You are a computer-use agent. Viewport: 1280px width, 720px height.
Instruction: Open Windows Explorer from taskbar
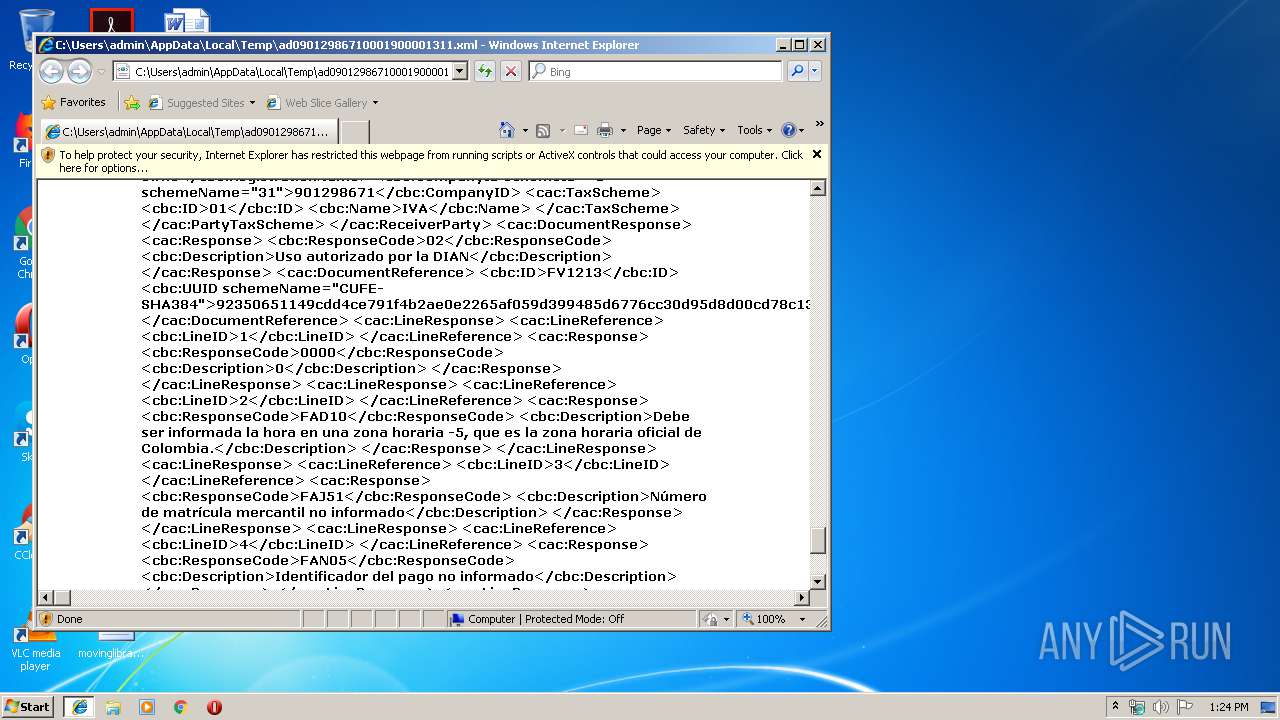(x=113, y=706)
